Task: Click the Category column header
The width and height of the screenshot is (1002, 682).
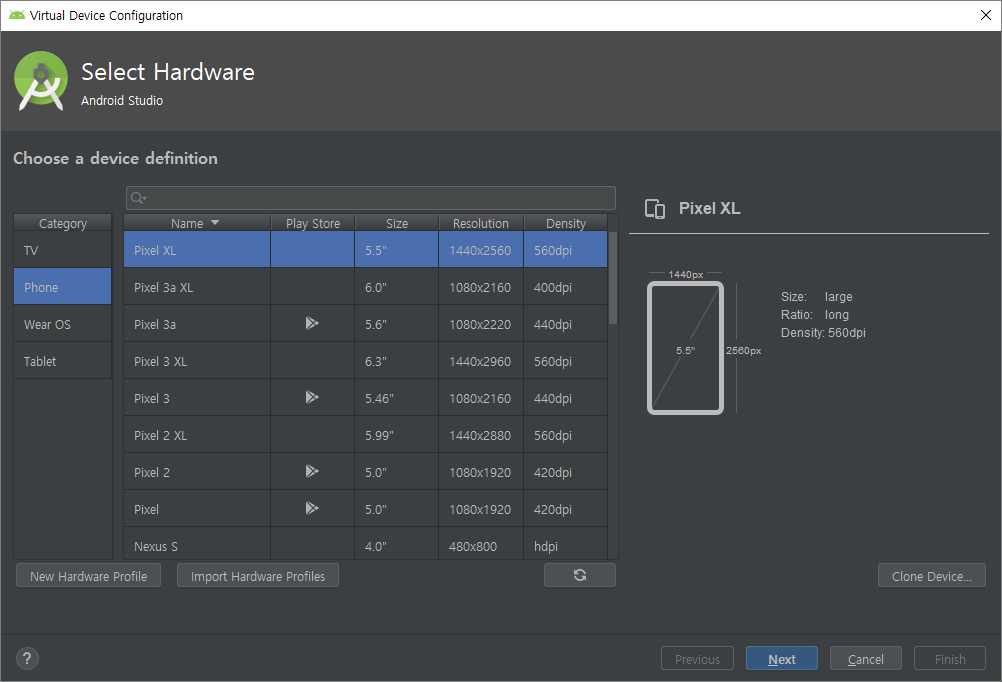Action: point(63,223)
